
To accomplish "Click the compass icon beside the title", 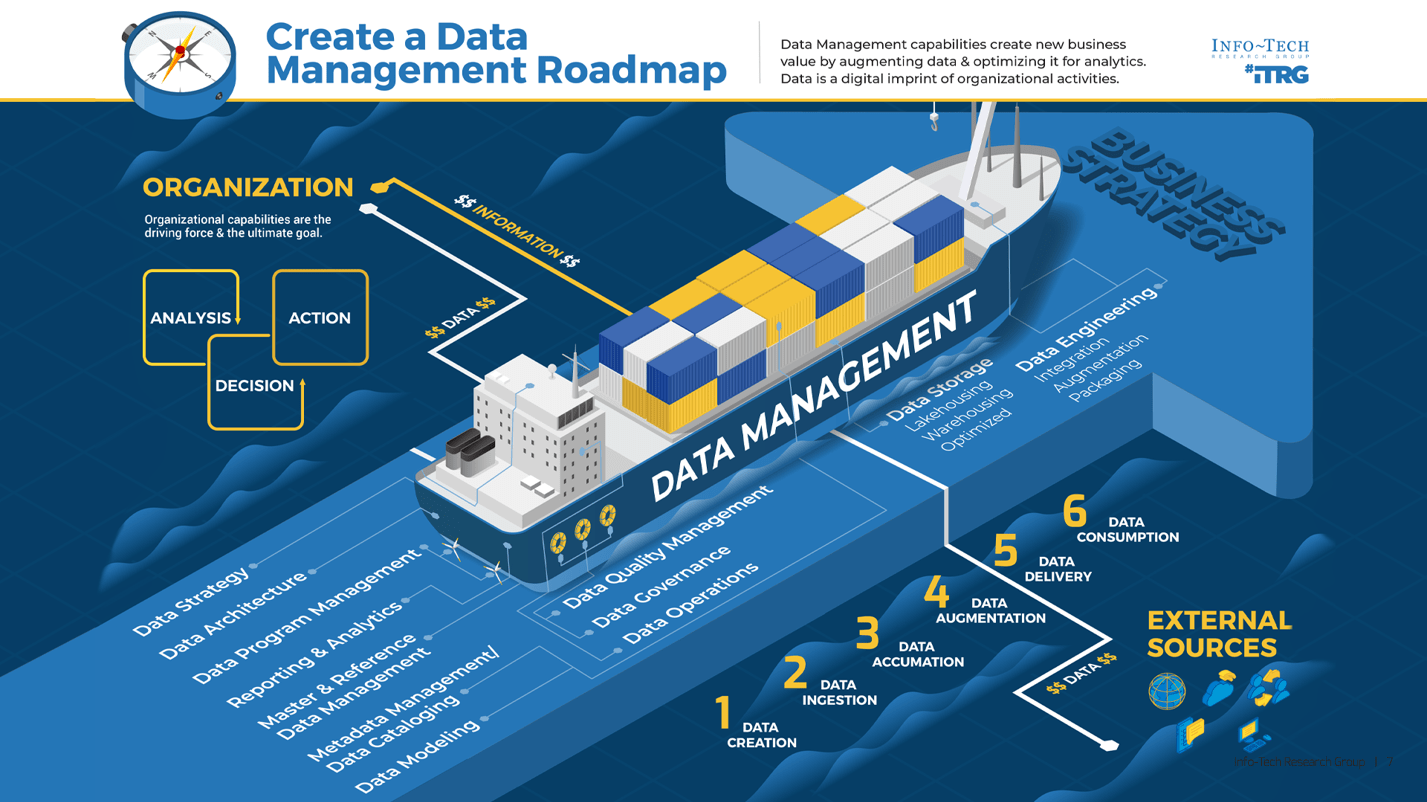I will [x=180, y=63].
